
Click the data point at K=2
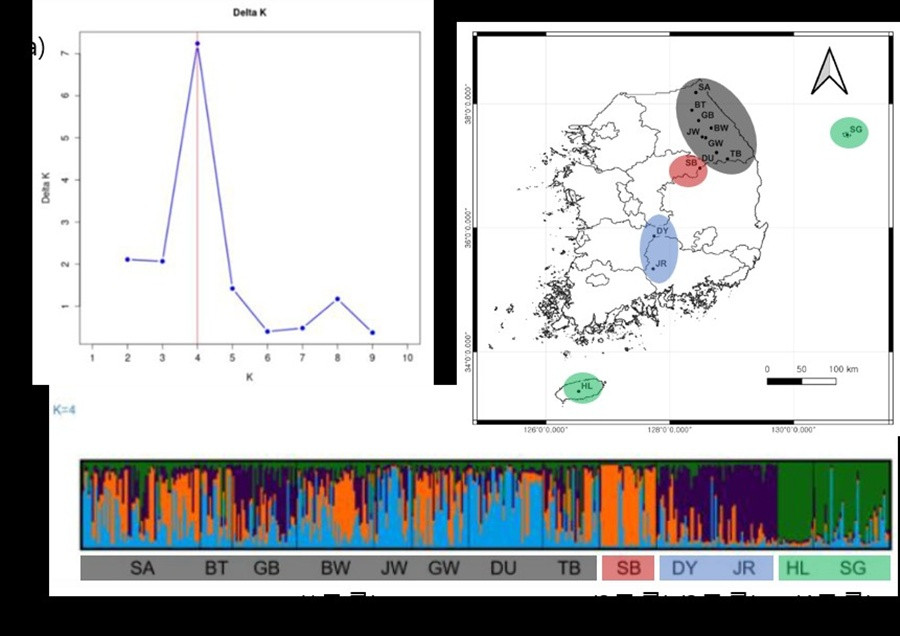click(127, 259)
